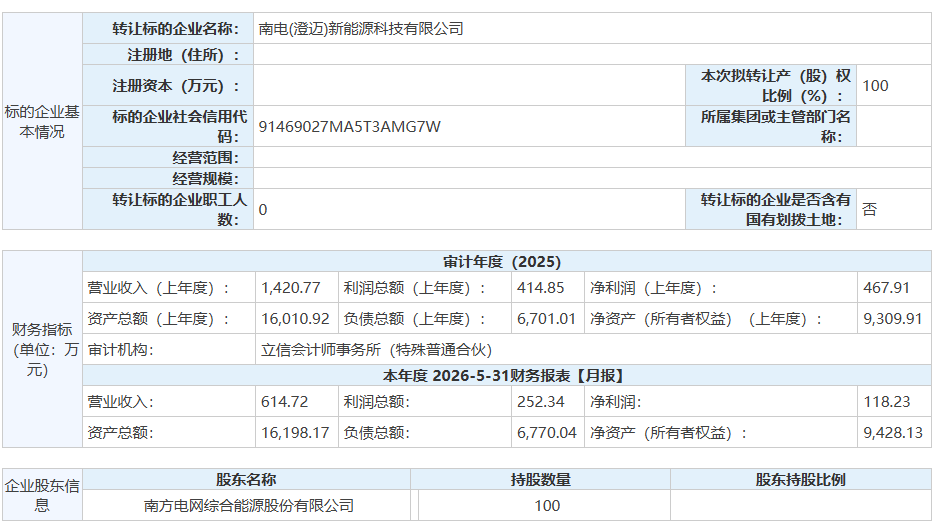The image size is (934, 529).
Task: Click the 营业收入（上年度） label
Action: pyautogui.click(x=158, y=288)
